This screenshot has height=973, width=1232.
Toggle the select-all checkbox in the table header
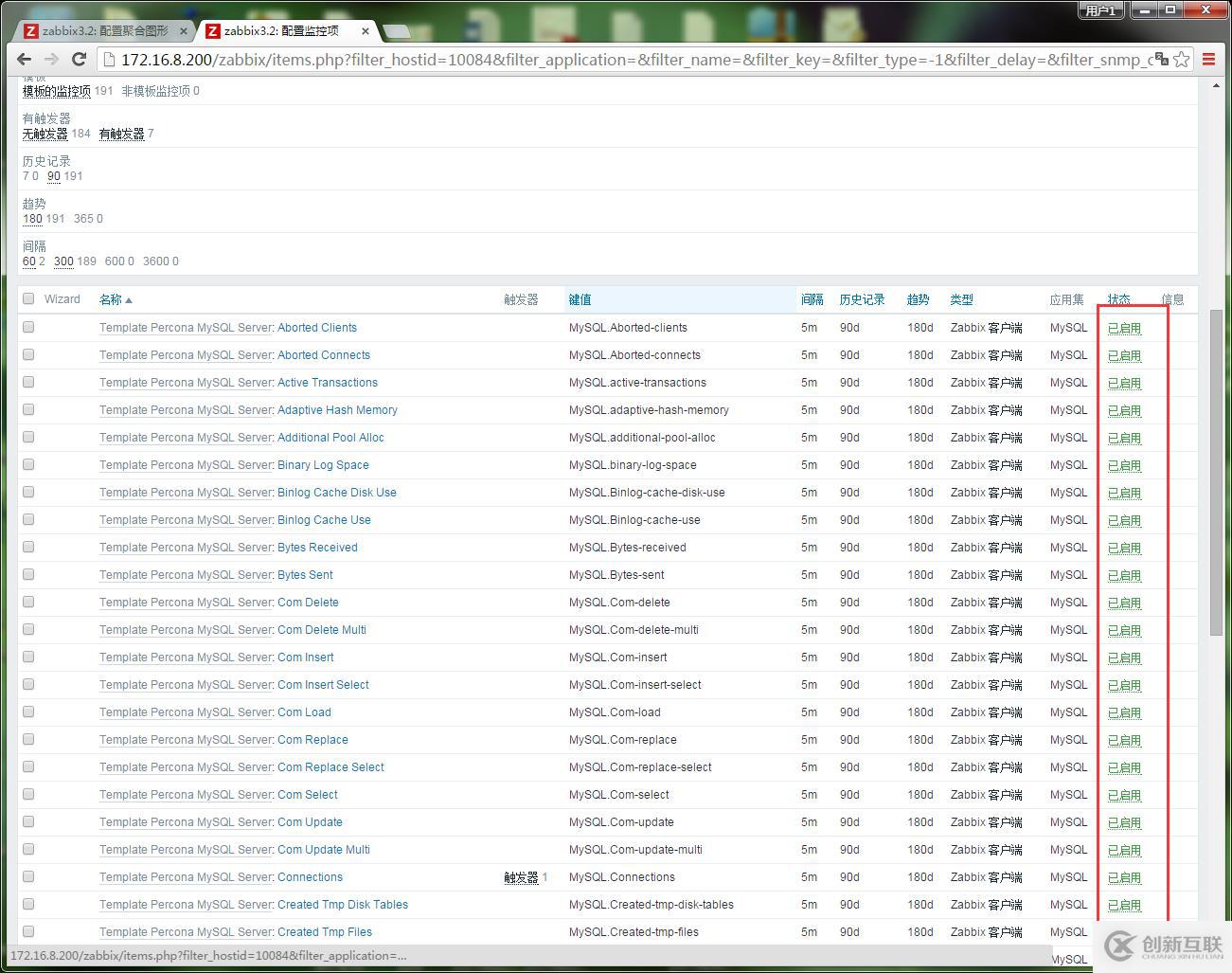(x=27, y=297)
